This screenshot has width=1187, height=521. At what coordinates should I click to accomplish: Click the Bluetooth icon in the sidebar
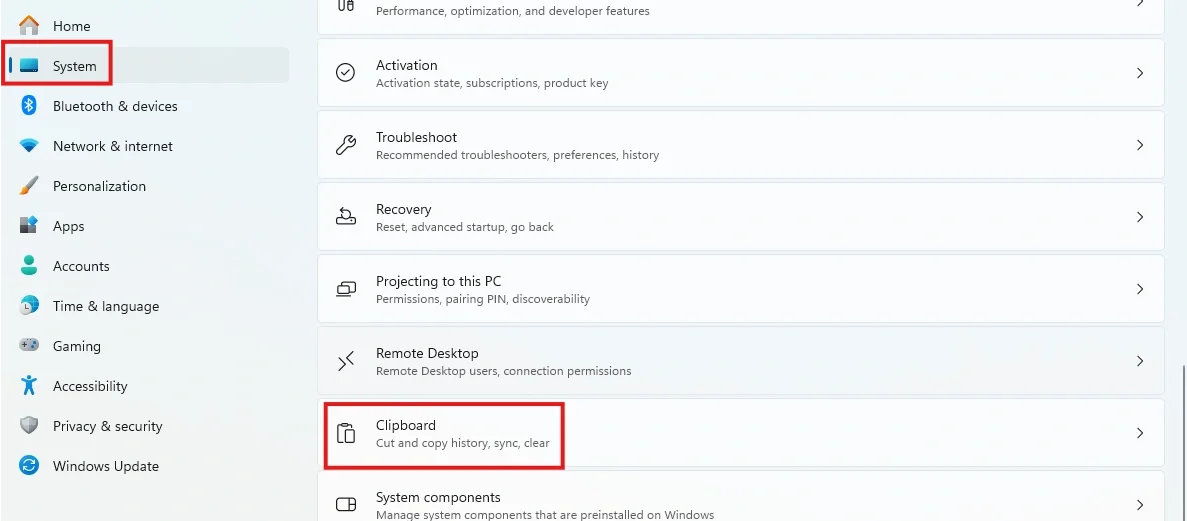point(29,106)
